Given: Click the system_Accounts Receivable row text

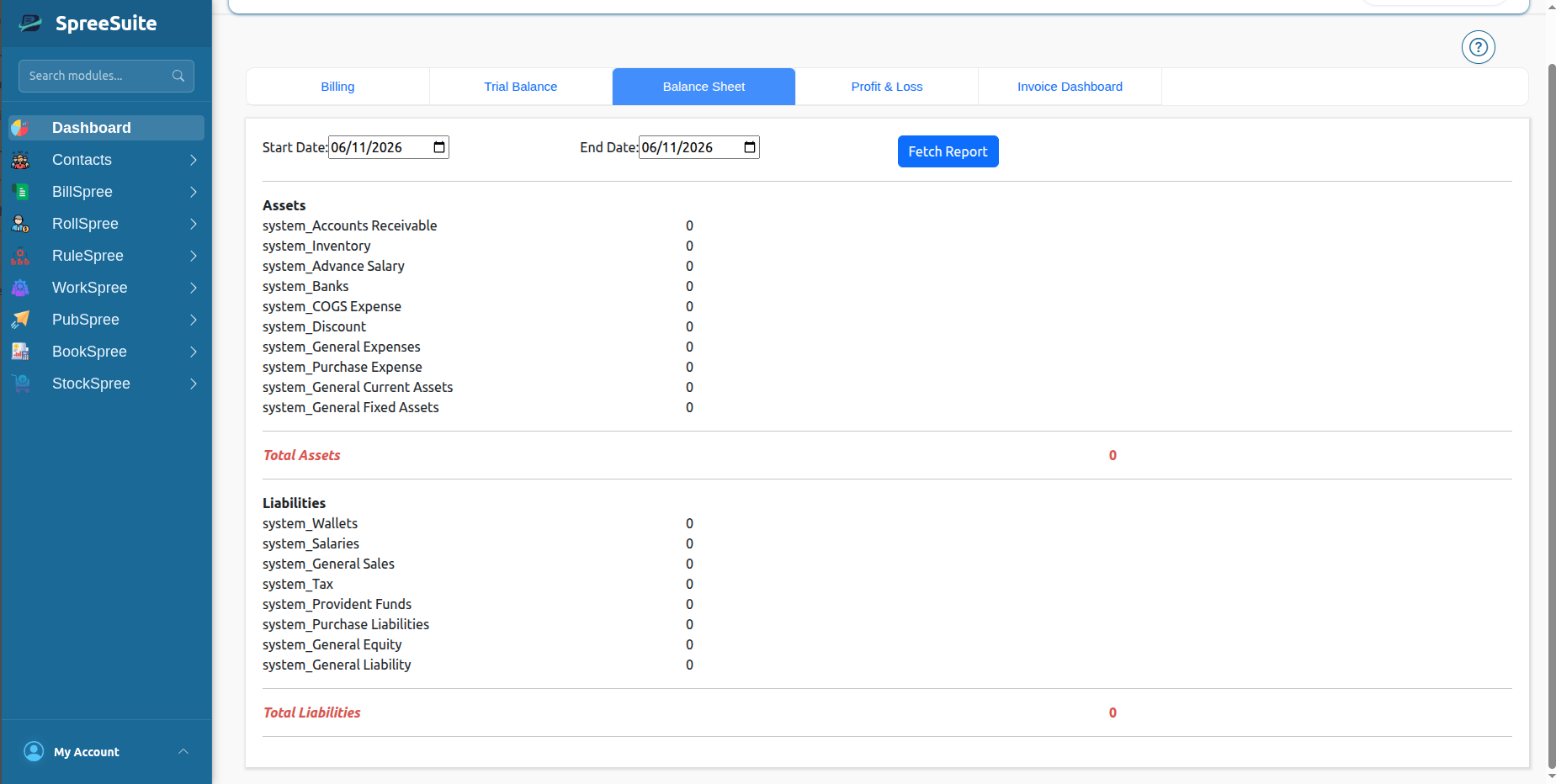Looking at the screenshot, I should 350,225.
